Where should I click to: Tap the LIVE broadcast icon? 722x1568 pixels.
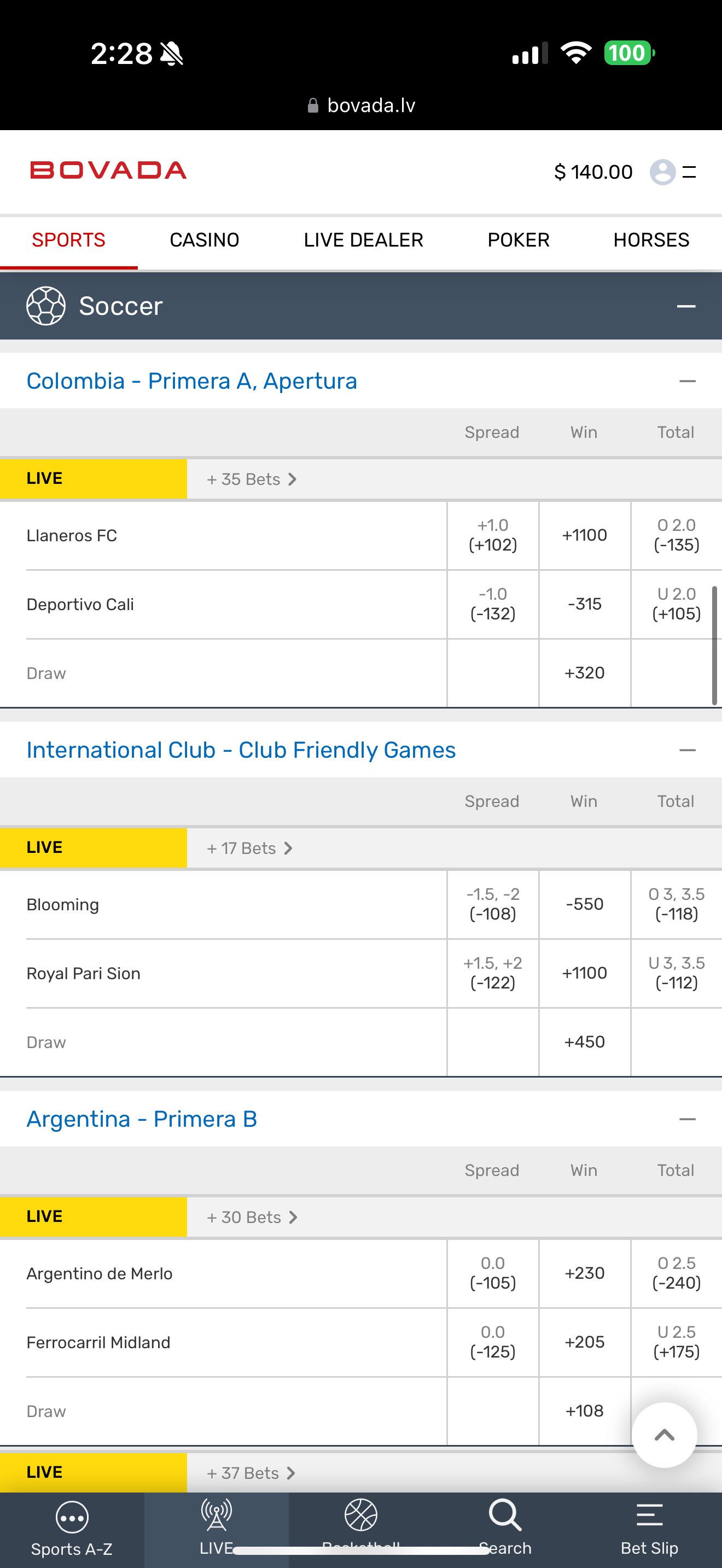point(216,1516)
